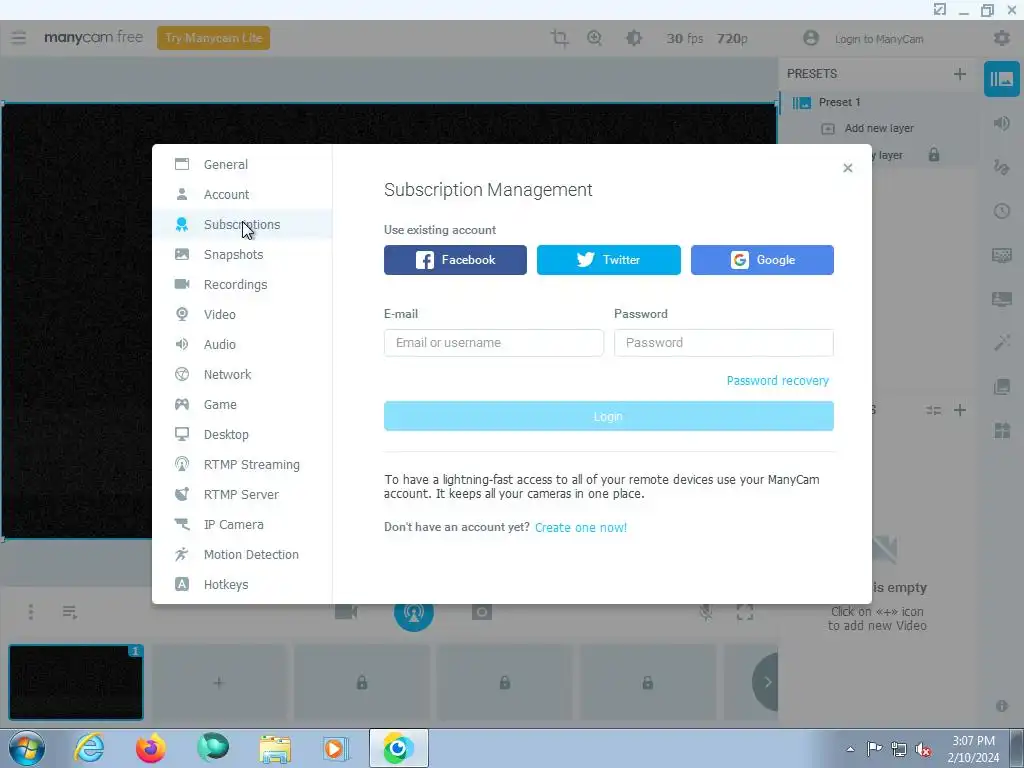Viewport: 1024px width, 768px height.
Task: Open the IP Camera settings tab
Action: coord(242,525)
